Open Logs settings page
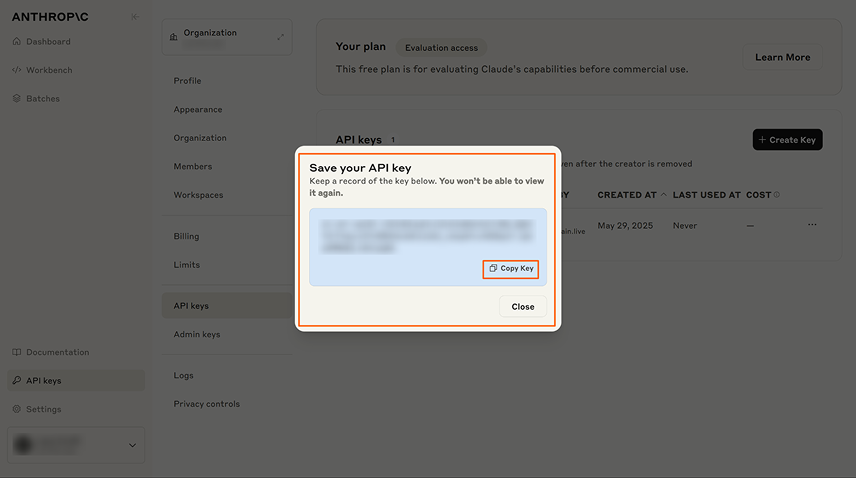 point(183,375)
